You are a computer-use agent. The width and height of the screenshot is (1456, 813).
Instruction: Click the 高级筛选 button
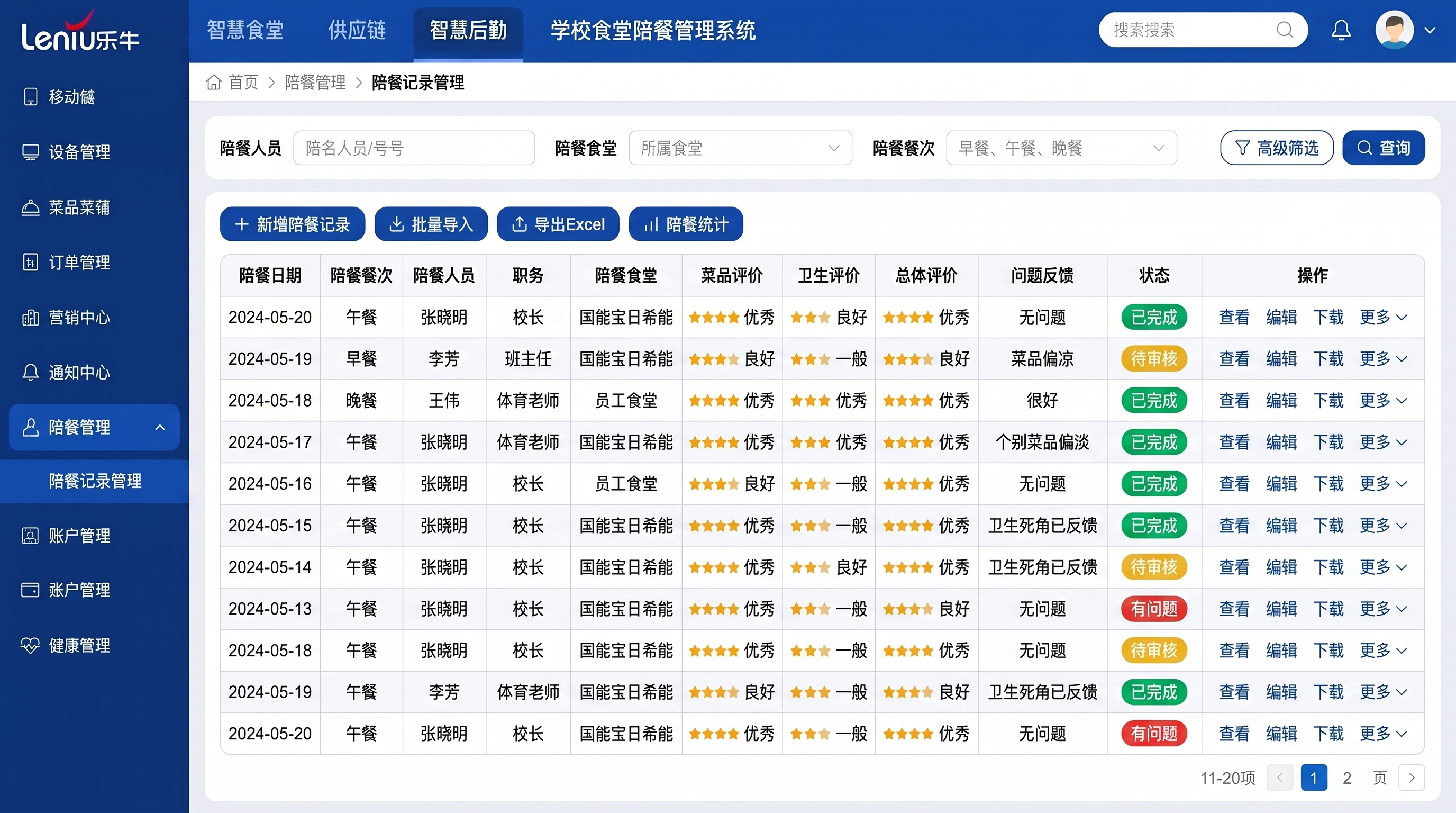pyautogui.click(x=1277, y=148)
